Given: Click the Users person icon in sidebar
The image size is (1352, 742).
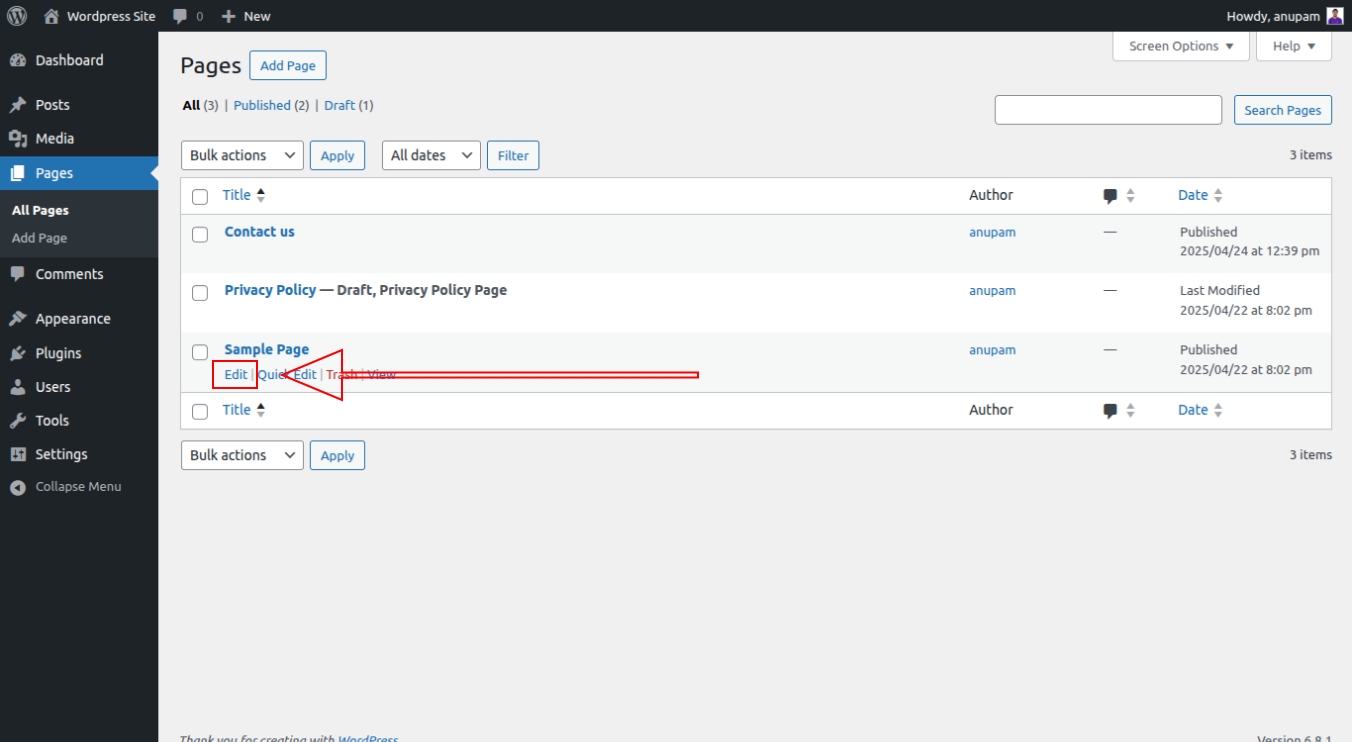Looking at the screenshot, I should (17, 387).
